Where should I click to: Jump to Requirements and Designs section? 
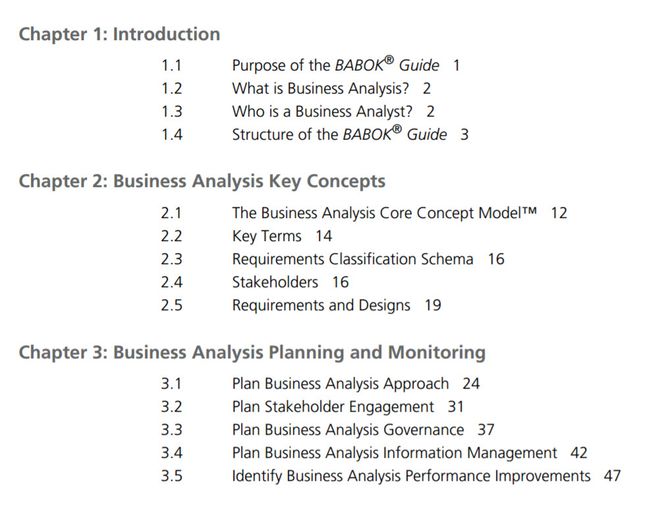click(x=321, y=306)
